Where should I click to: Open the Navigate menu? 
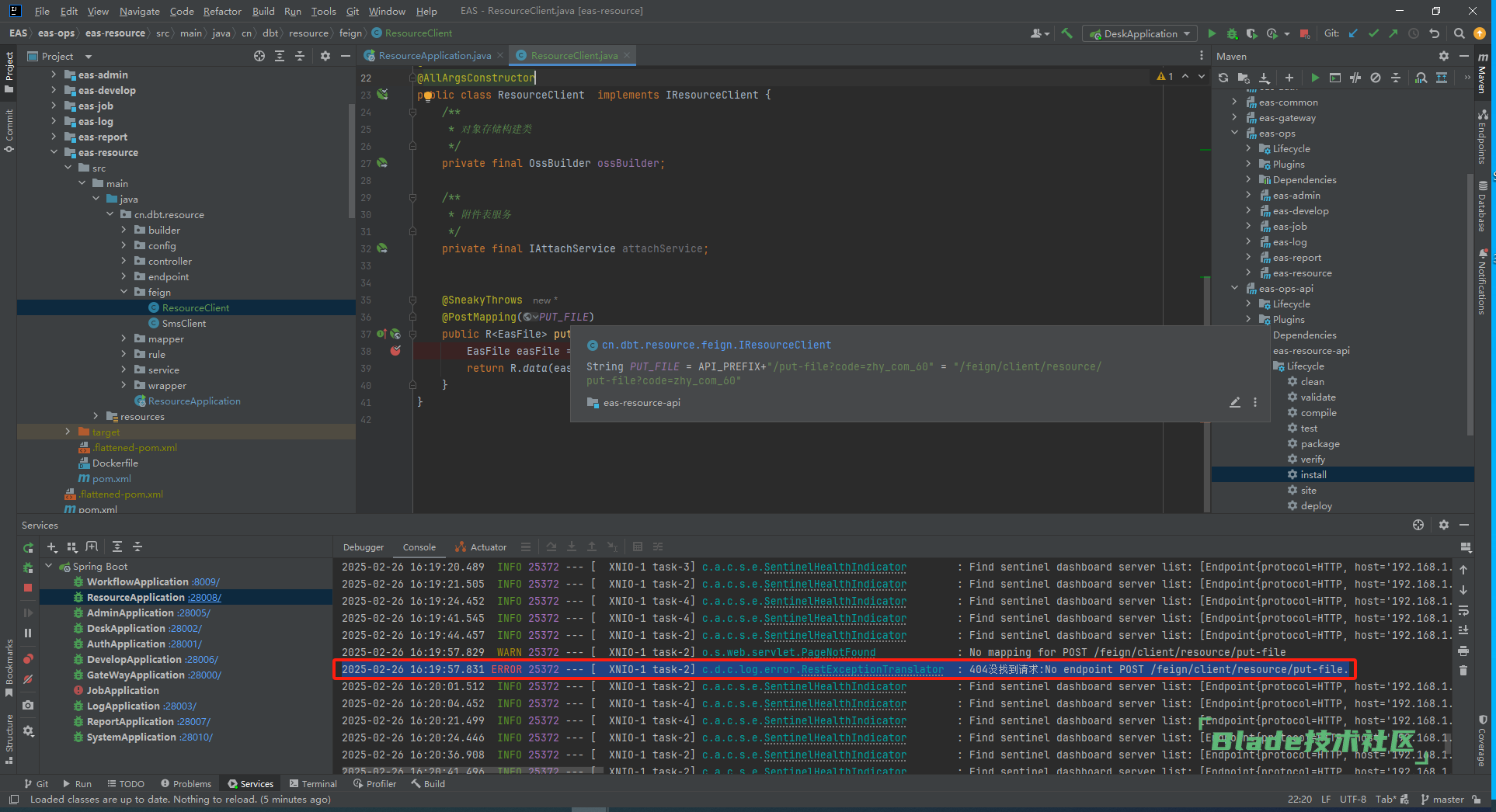[139, 11]
